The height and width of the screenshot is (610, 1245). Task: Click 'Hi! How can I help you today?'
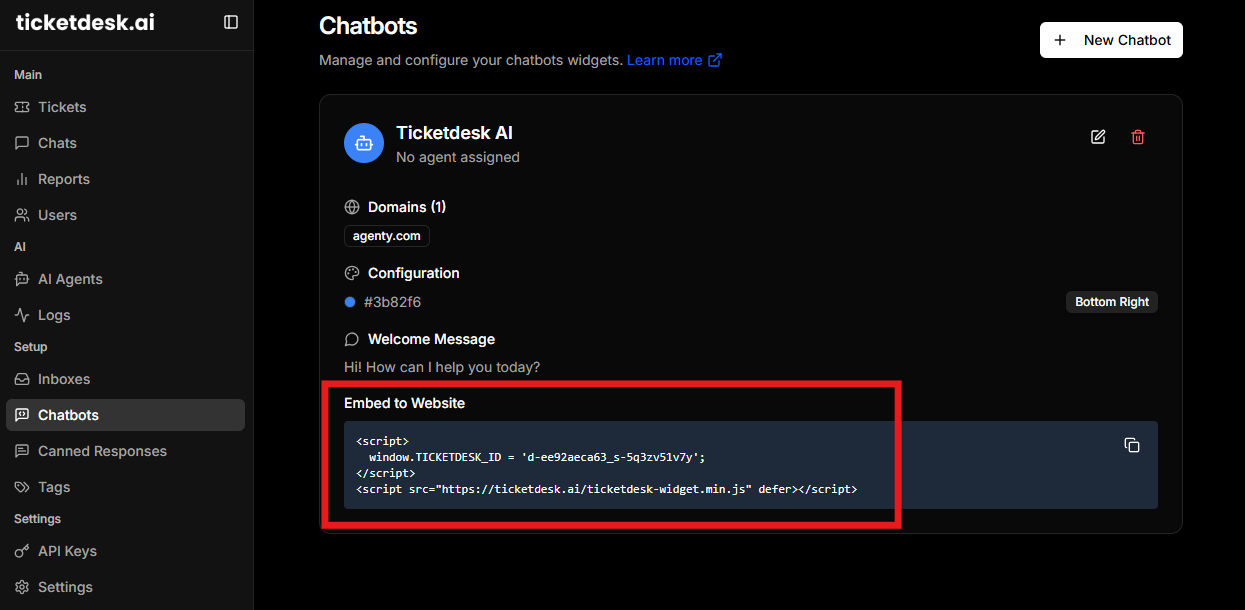pos(442,367)
